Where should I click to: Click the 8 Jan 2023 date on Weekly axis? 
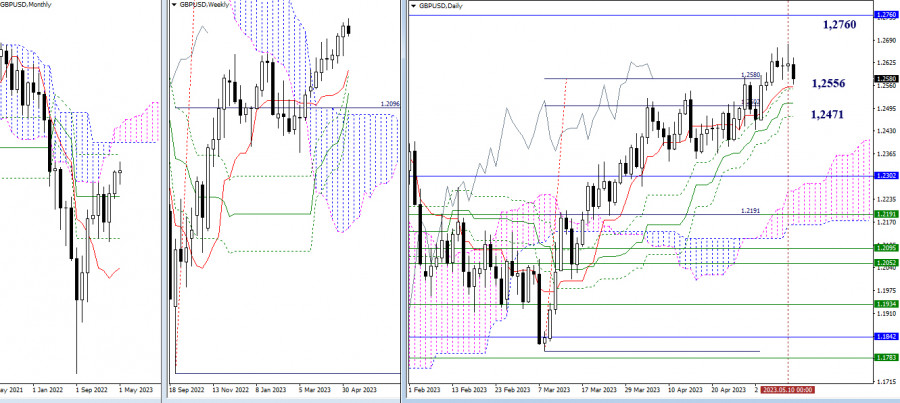pos(273,390)
